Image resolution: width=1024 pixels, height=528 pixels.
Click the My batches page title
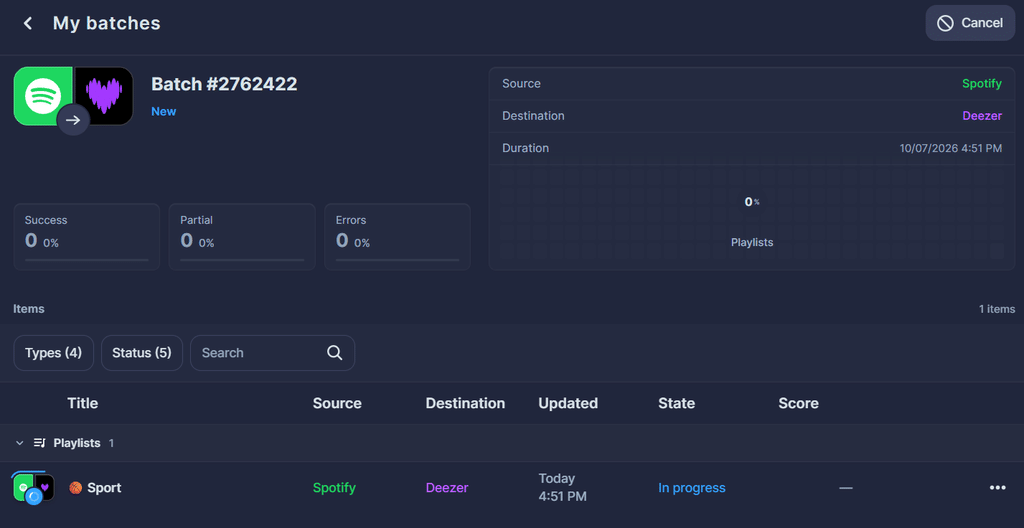click(106, 24)
